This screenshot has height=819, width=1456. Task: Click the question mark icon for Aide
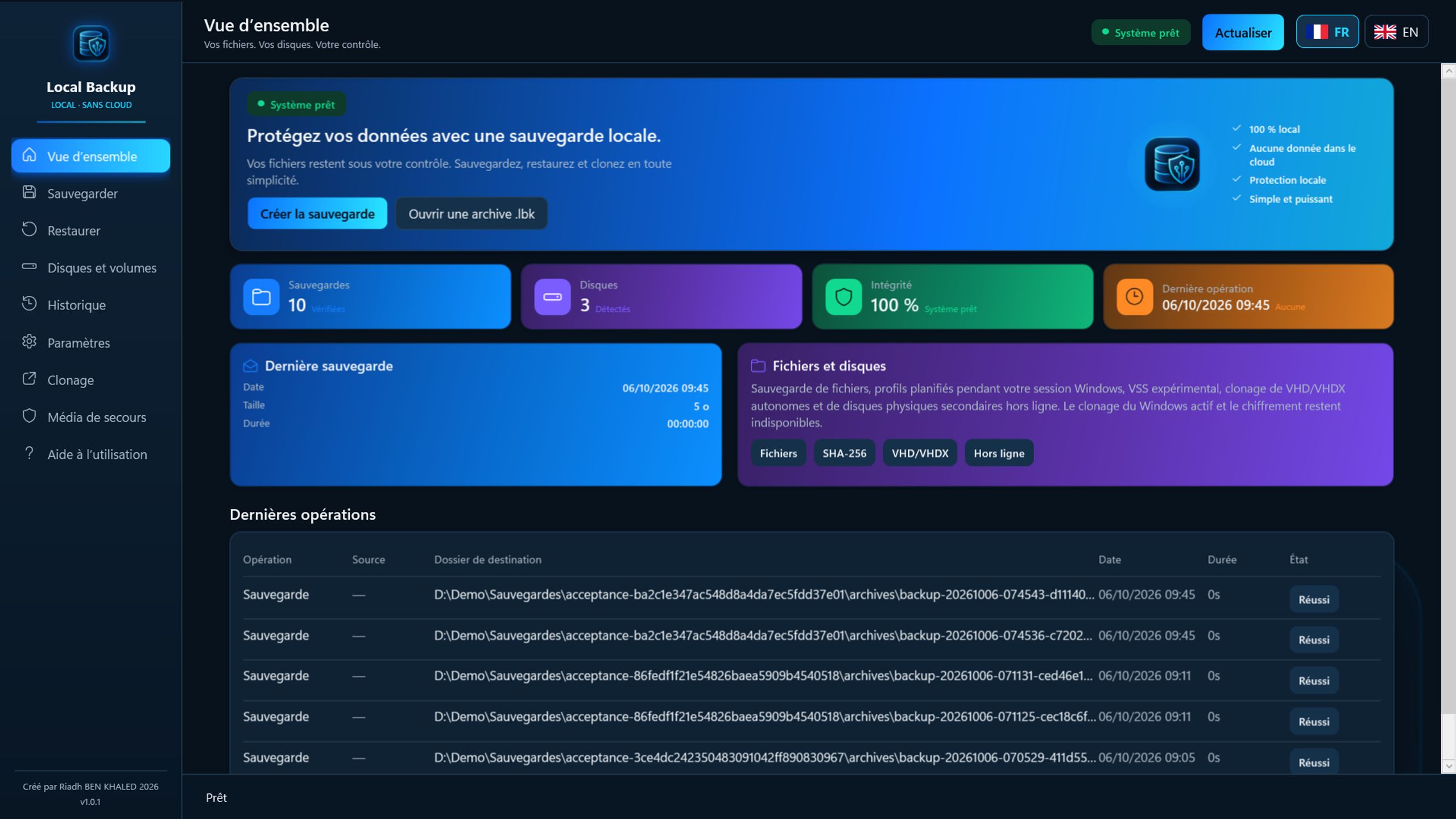point(29,453)
